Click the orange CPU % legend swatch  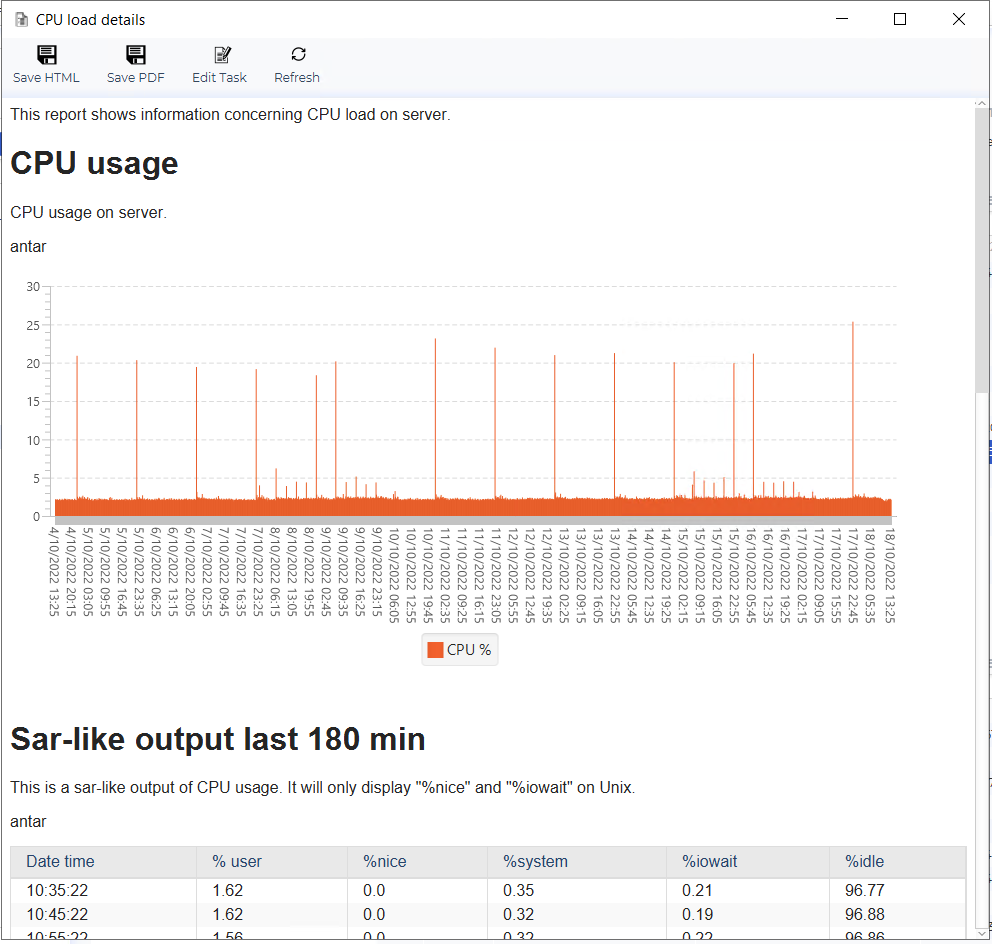[435, 650]
